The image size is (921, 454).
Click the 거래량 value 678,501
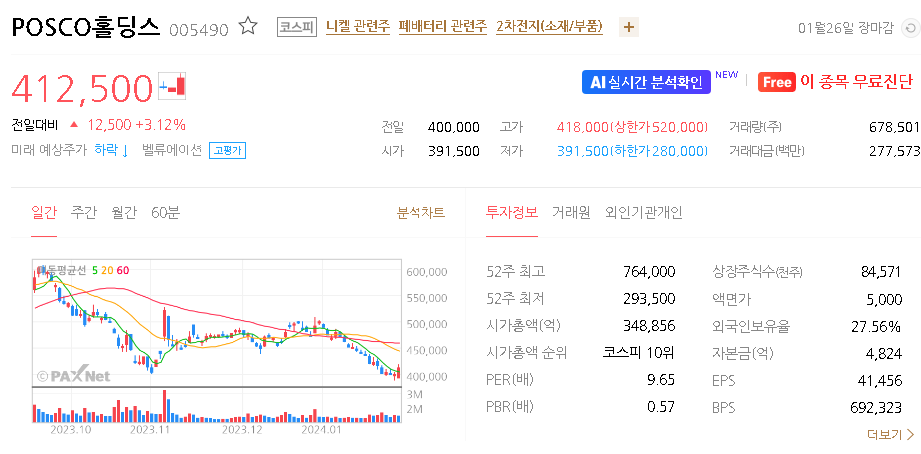click(894, 127)
